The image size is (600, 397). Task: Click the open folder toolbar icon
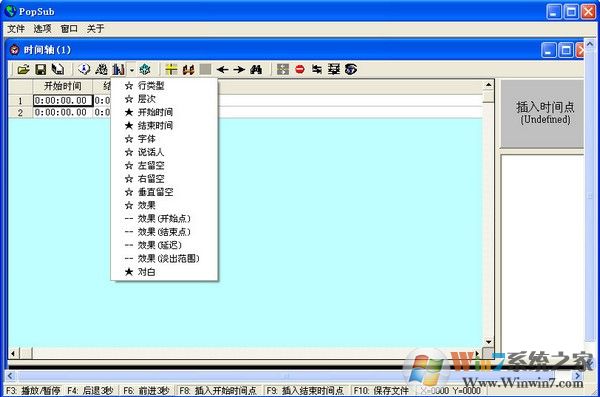23,69
